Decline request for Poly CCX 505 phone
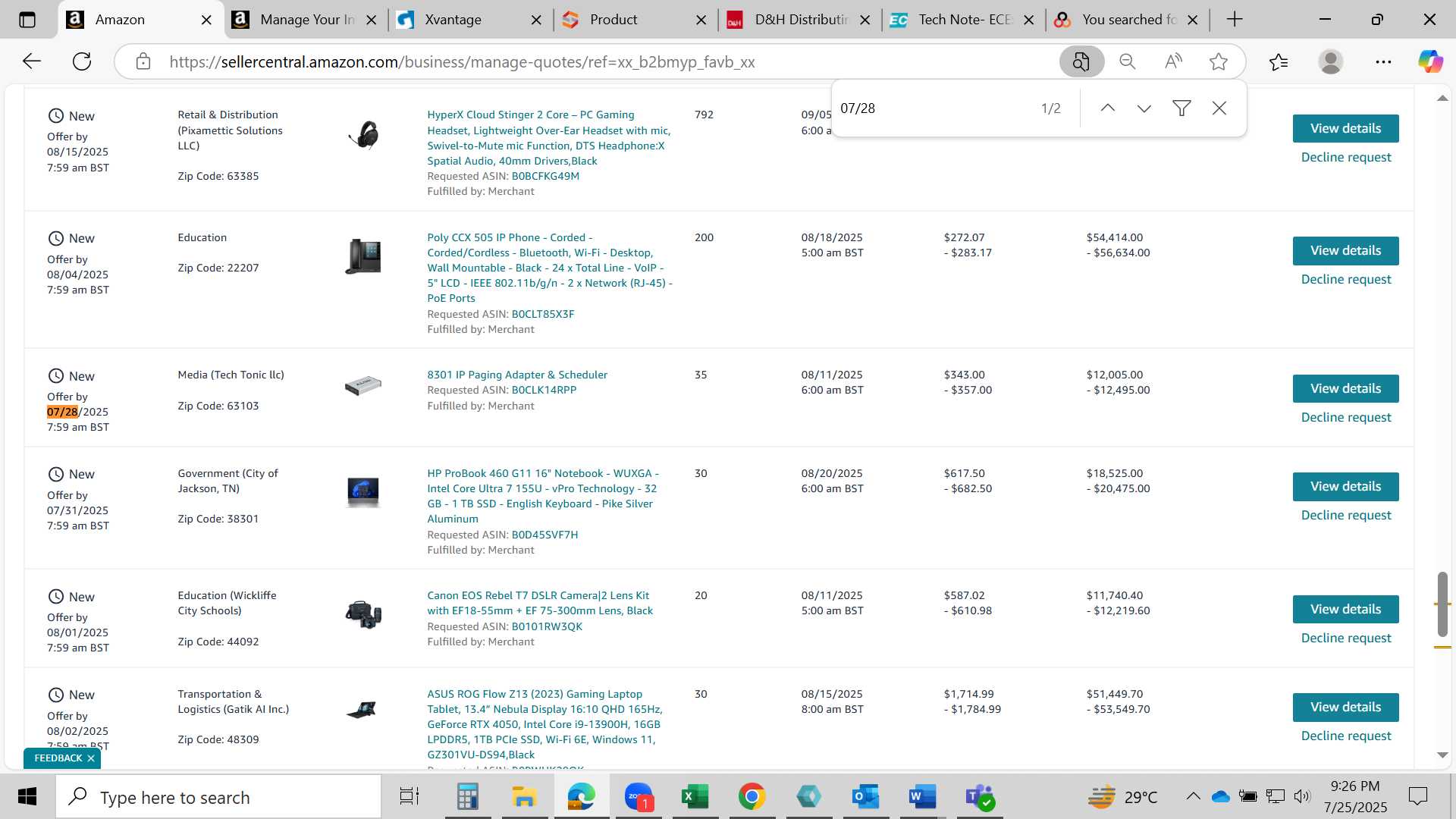This screenshot has width=1456, height=819. click(1346, 279)
